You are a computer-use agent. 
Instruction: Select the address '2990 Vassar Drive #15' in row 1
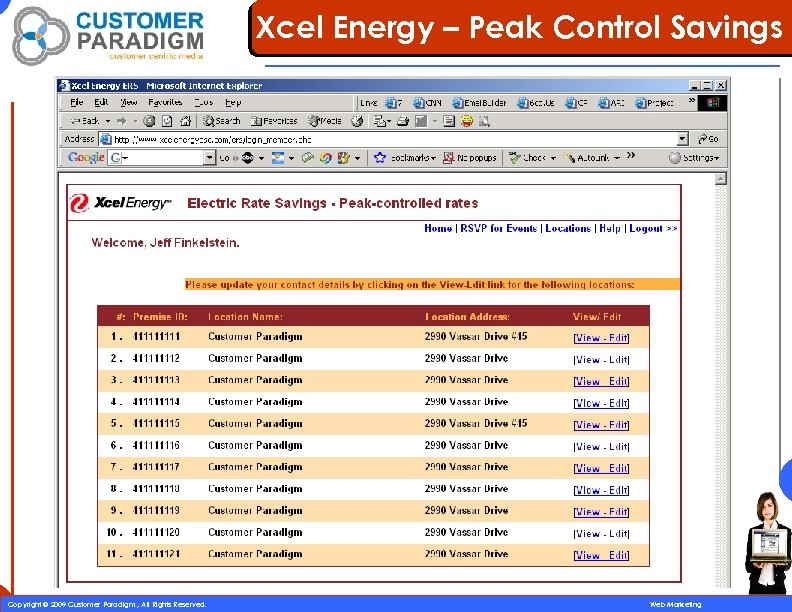[x=476, y=336]
